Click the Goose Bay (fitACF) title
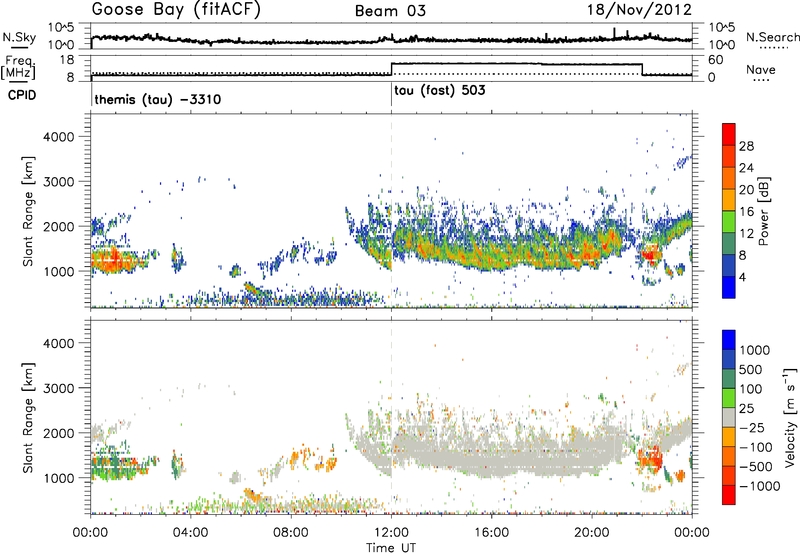Screen dimensions: 800x554 point(176,10)
